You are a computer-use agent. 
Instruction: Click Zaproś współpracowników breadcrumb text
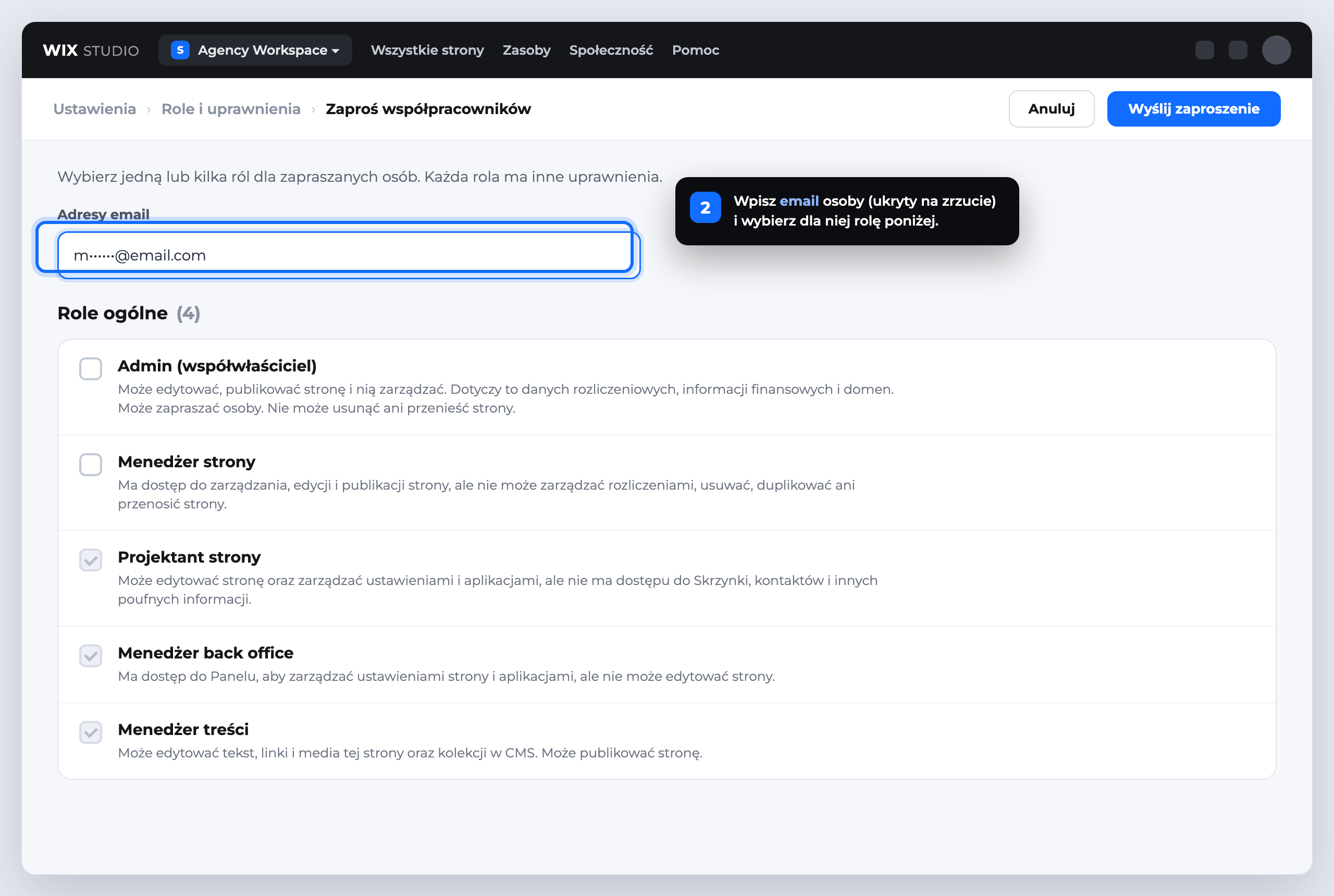[x=428, y=109]
